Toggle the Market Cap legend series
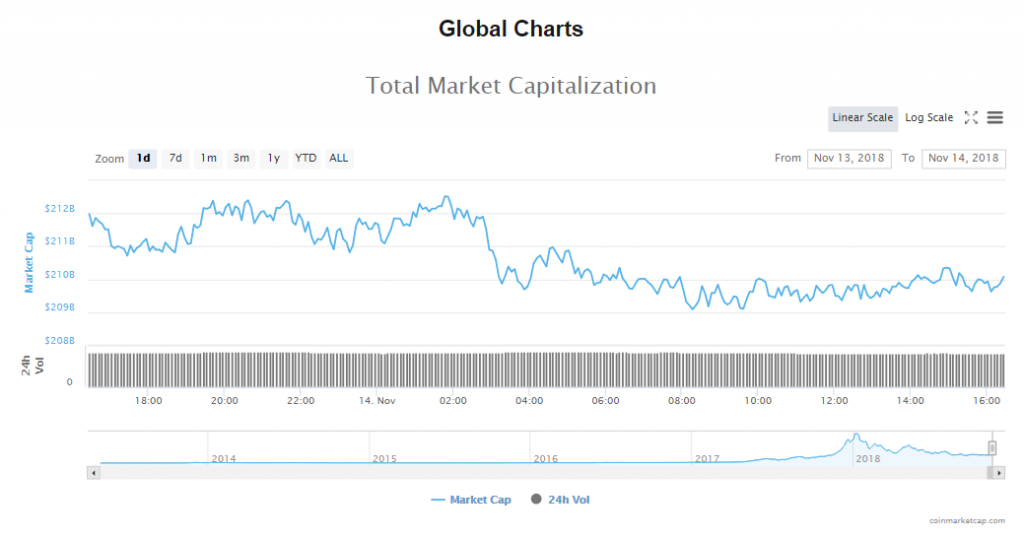 pos(471,500)
